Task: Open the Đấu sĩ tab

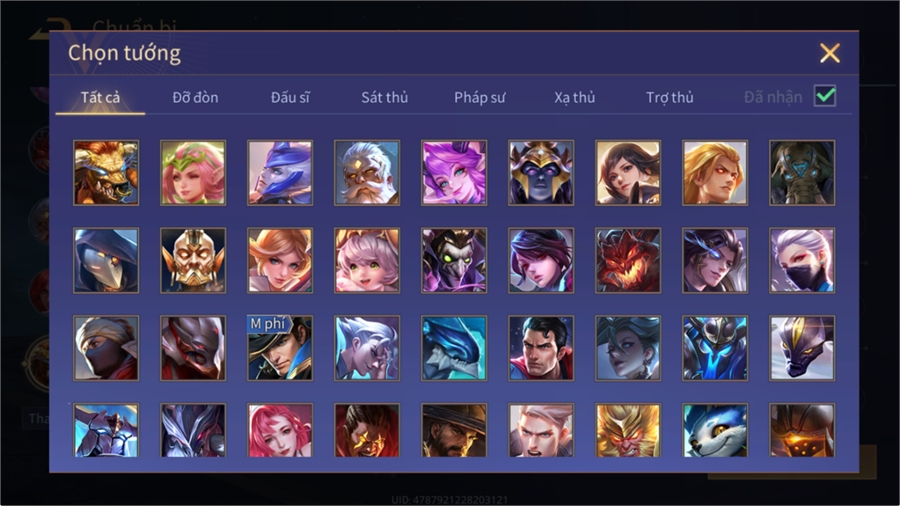Action: (x=290, y=98)
